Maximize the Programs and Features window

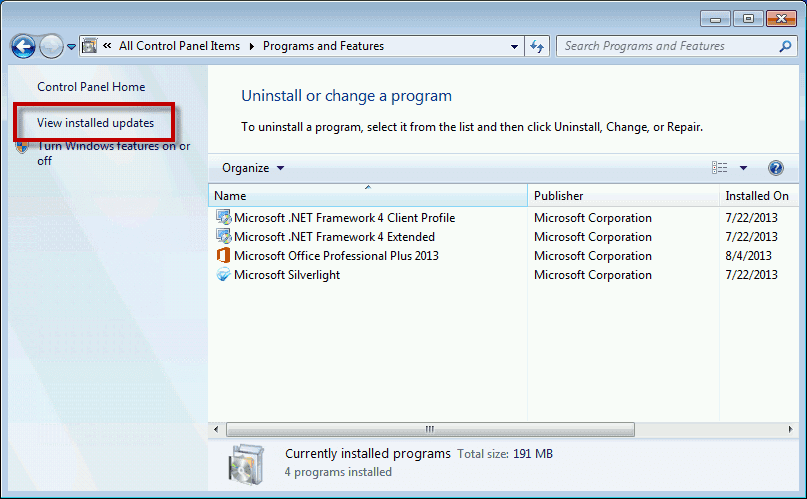748,19
